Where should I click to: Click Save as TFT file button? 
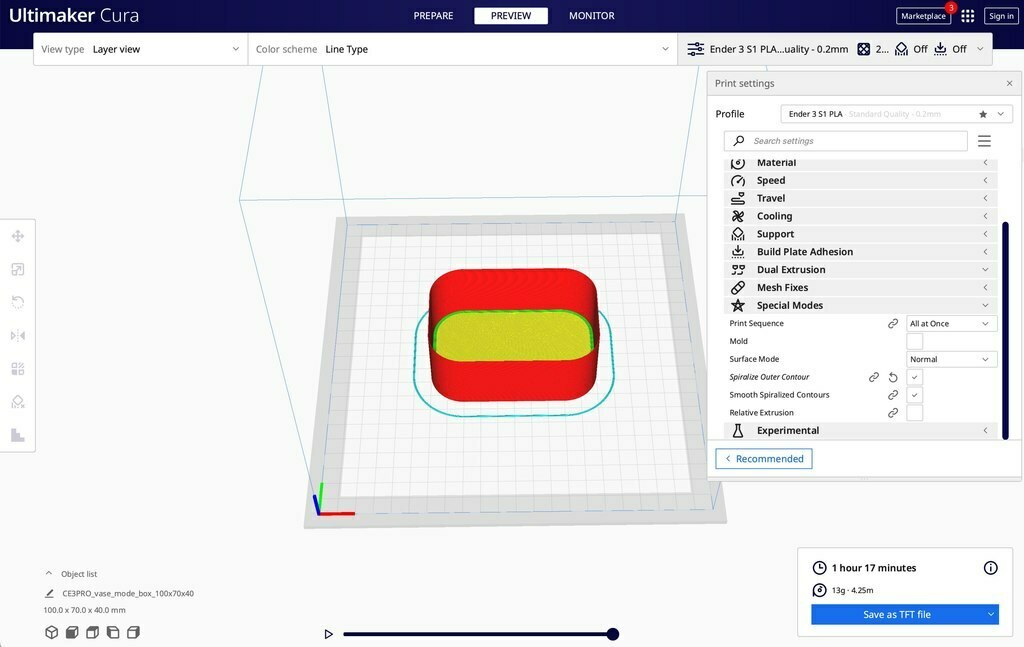click(897, 614)
